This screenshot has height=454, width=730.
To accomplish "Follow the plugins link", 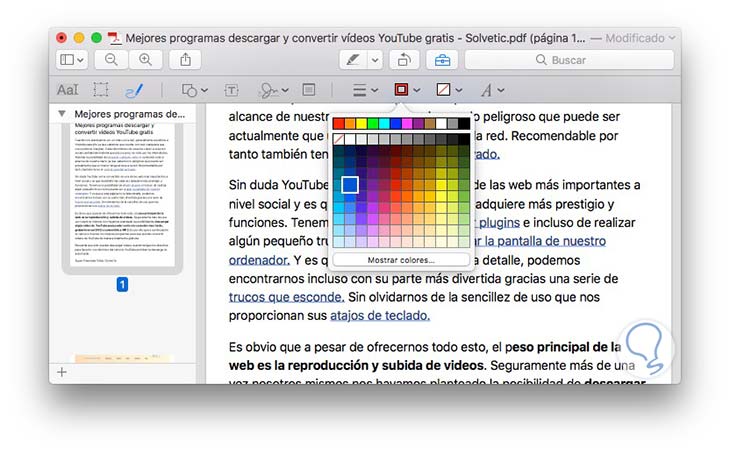I will tap(499, 223).
